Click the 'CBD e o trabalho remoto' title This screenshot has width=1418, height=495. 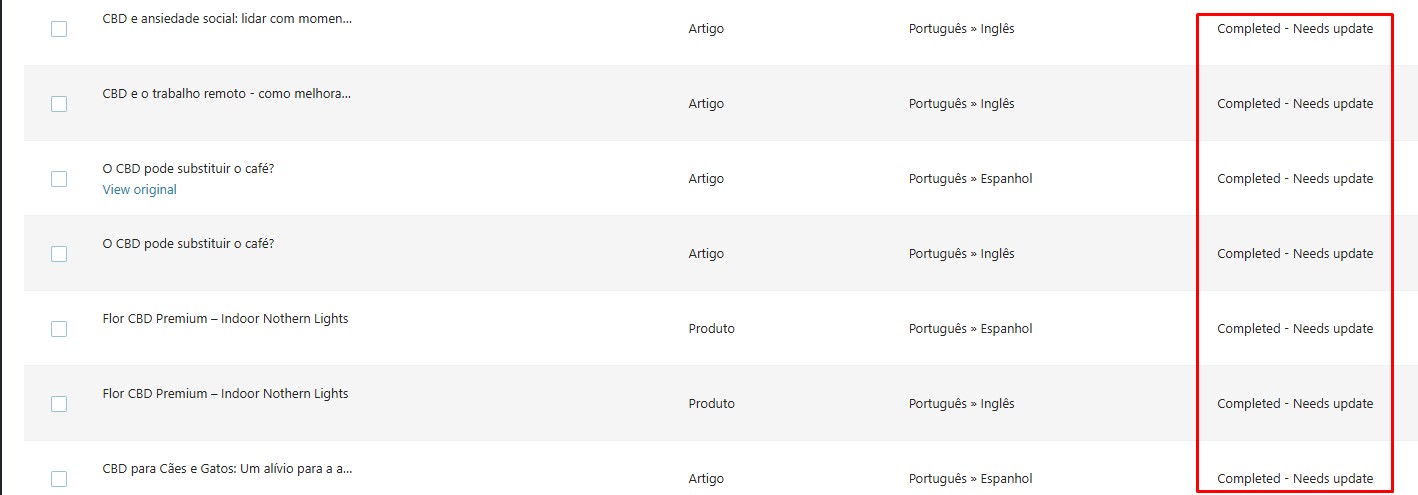226,94
